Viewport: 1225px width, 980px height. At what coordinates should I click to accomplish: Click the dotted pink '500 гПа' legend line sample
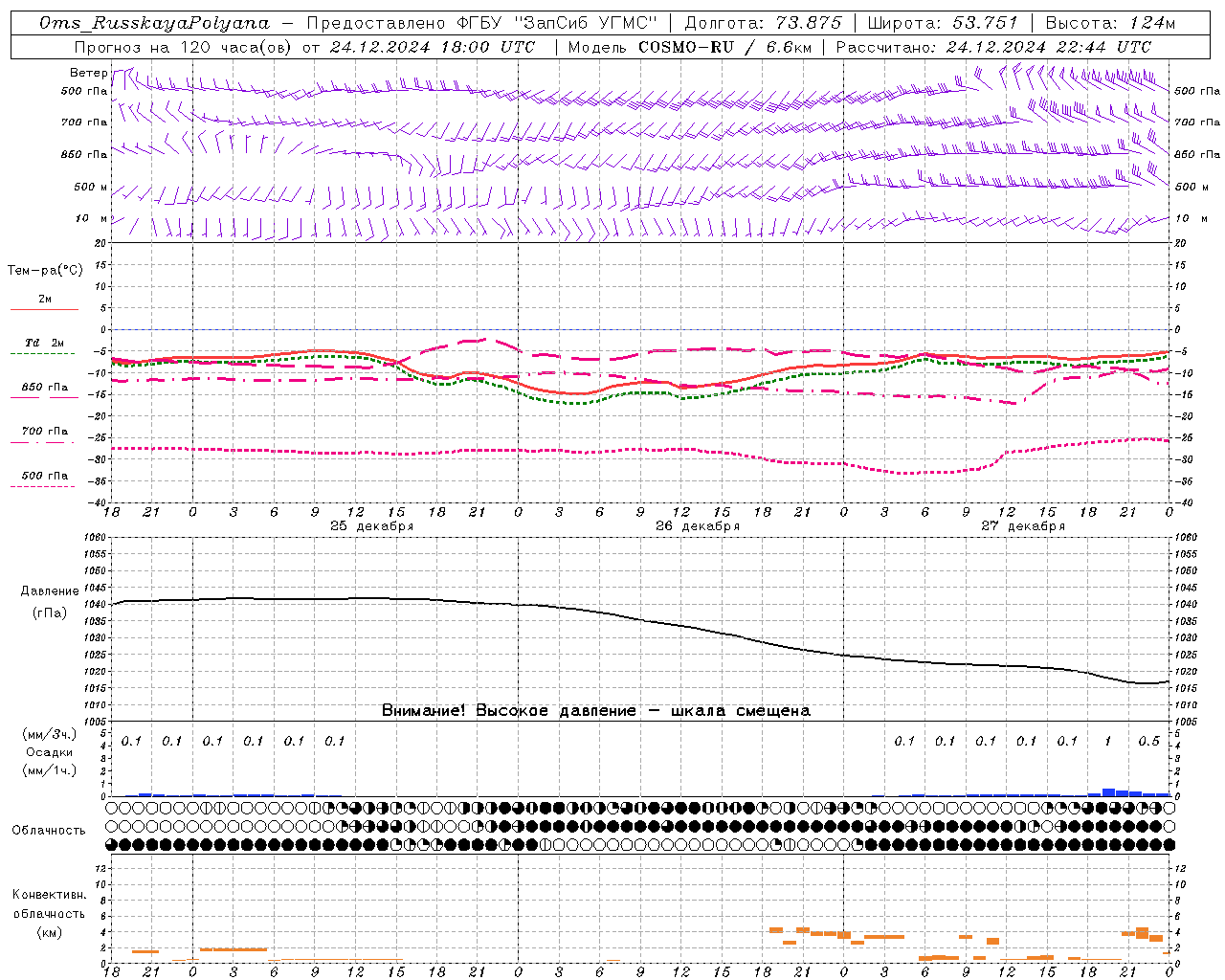[x=43, y=486]
